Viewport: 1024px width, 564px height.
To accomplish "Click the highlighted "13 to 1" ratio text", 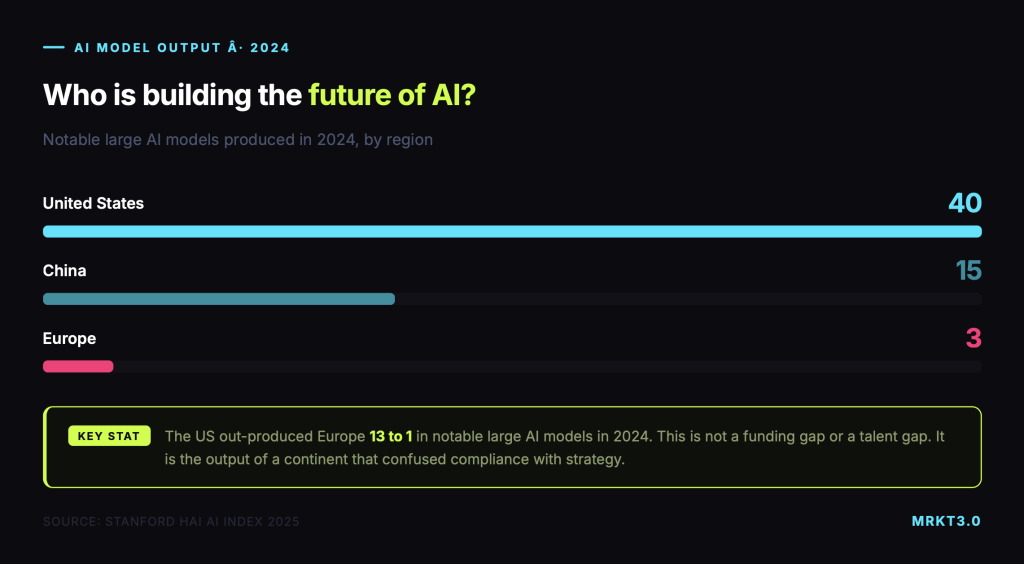I will point(391,436).
